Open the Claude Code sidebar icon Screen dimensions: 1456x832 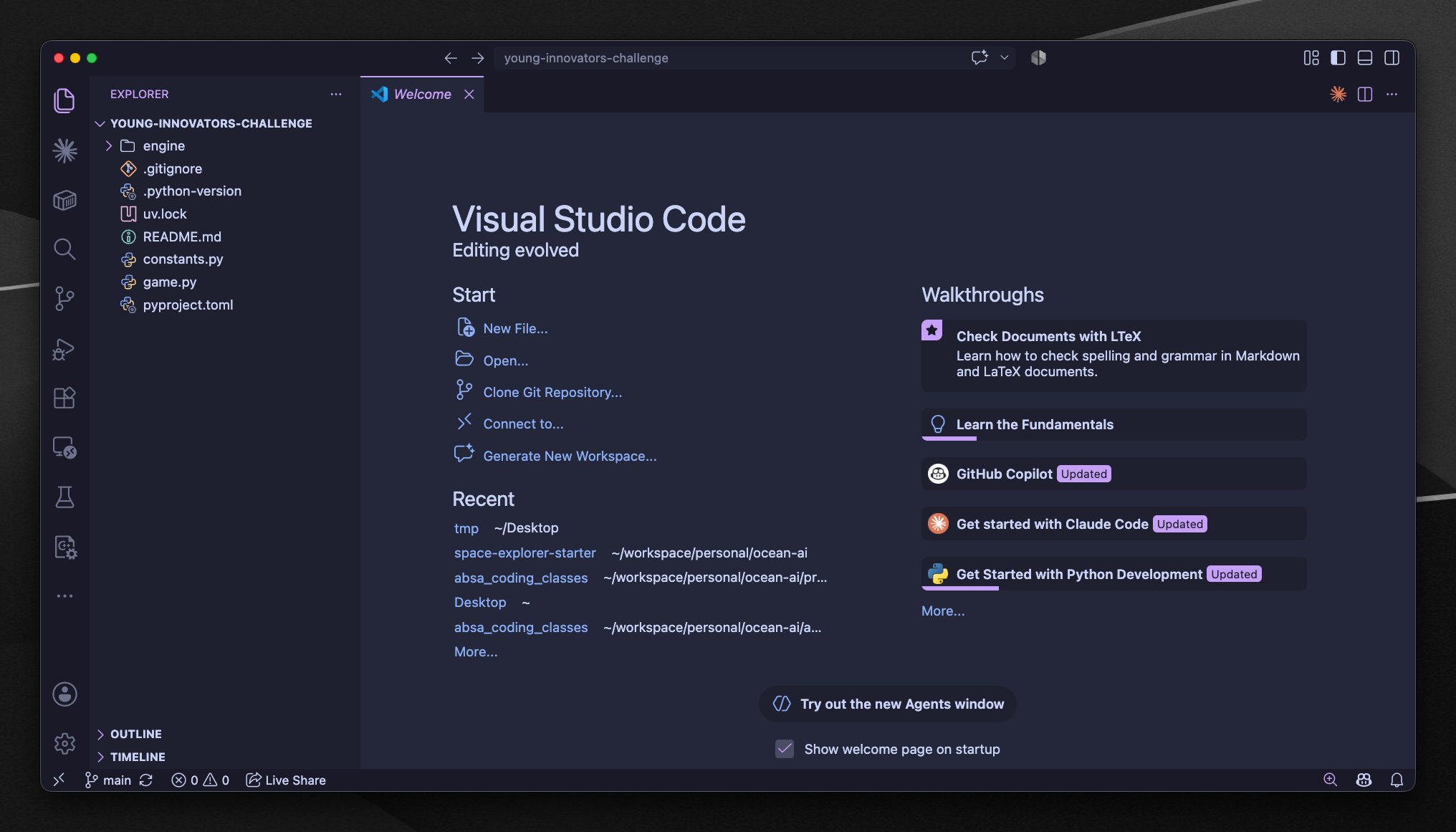click(x=64, y=150)
